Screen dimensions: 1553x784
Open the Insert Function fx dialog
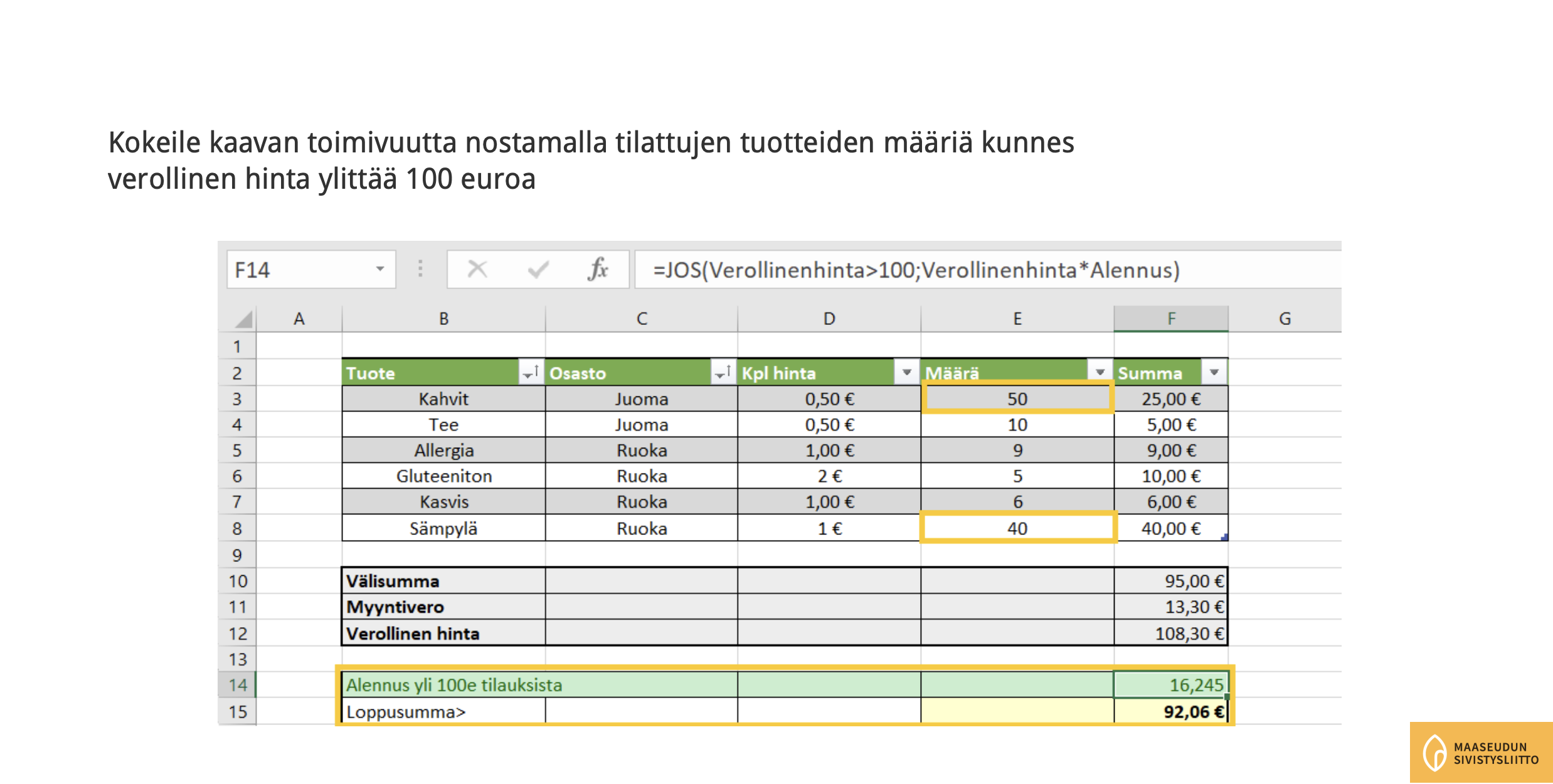(x=598, y=270)
